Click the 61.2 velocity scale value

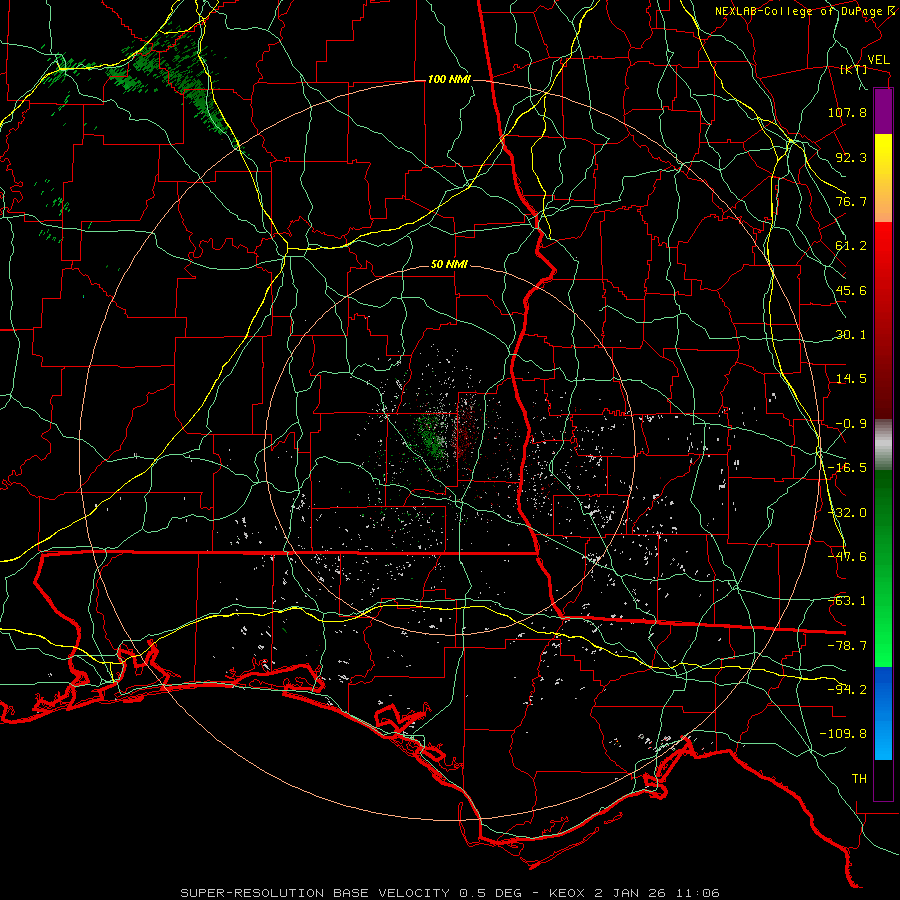(851, 246)
